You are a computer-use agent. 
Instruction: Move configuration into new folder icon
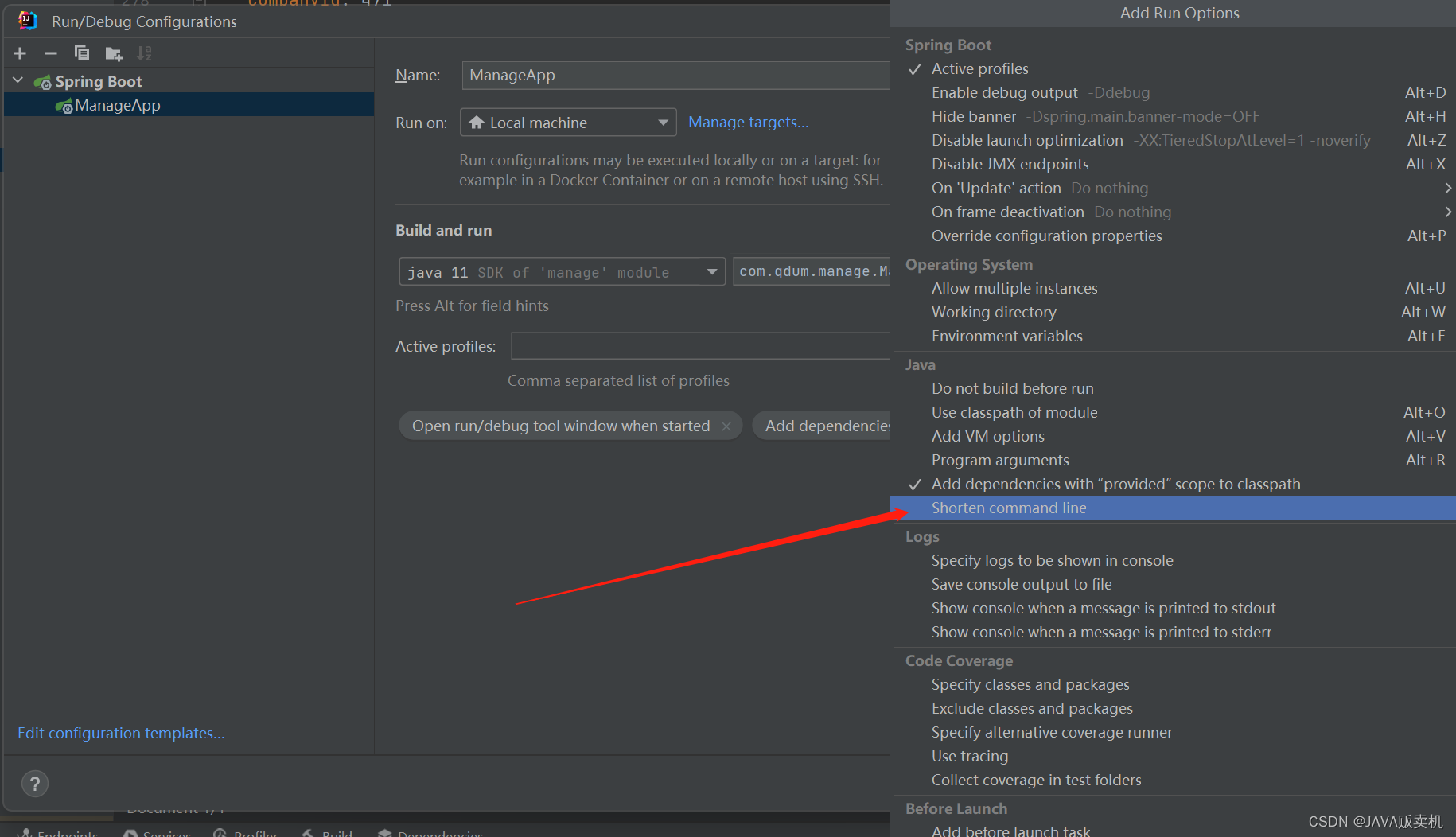tap(114, 53)
